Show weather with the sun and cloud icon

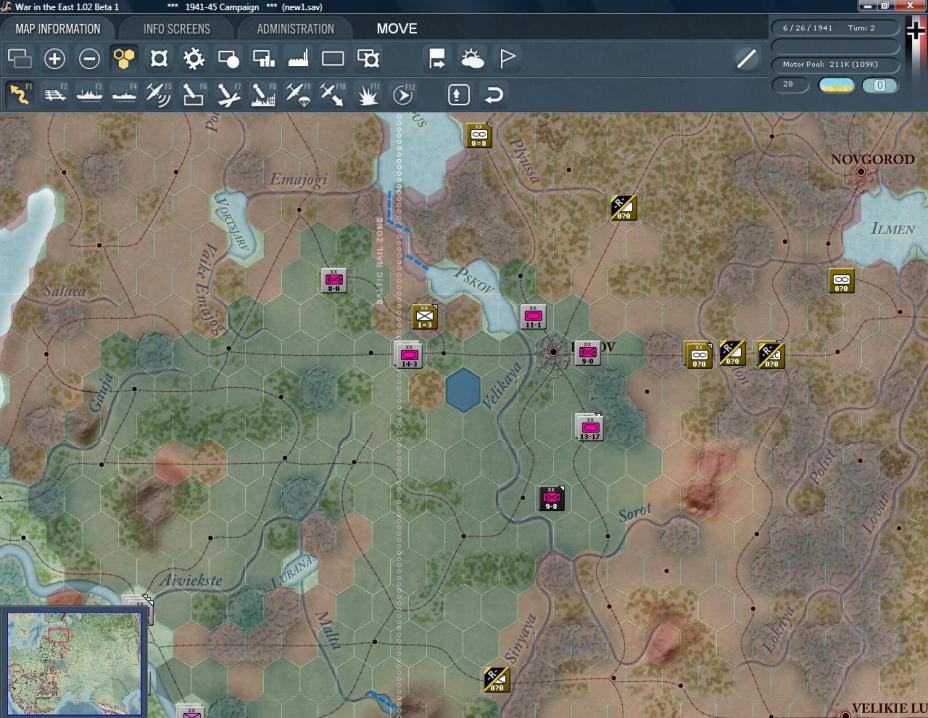472,59
